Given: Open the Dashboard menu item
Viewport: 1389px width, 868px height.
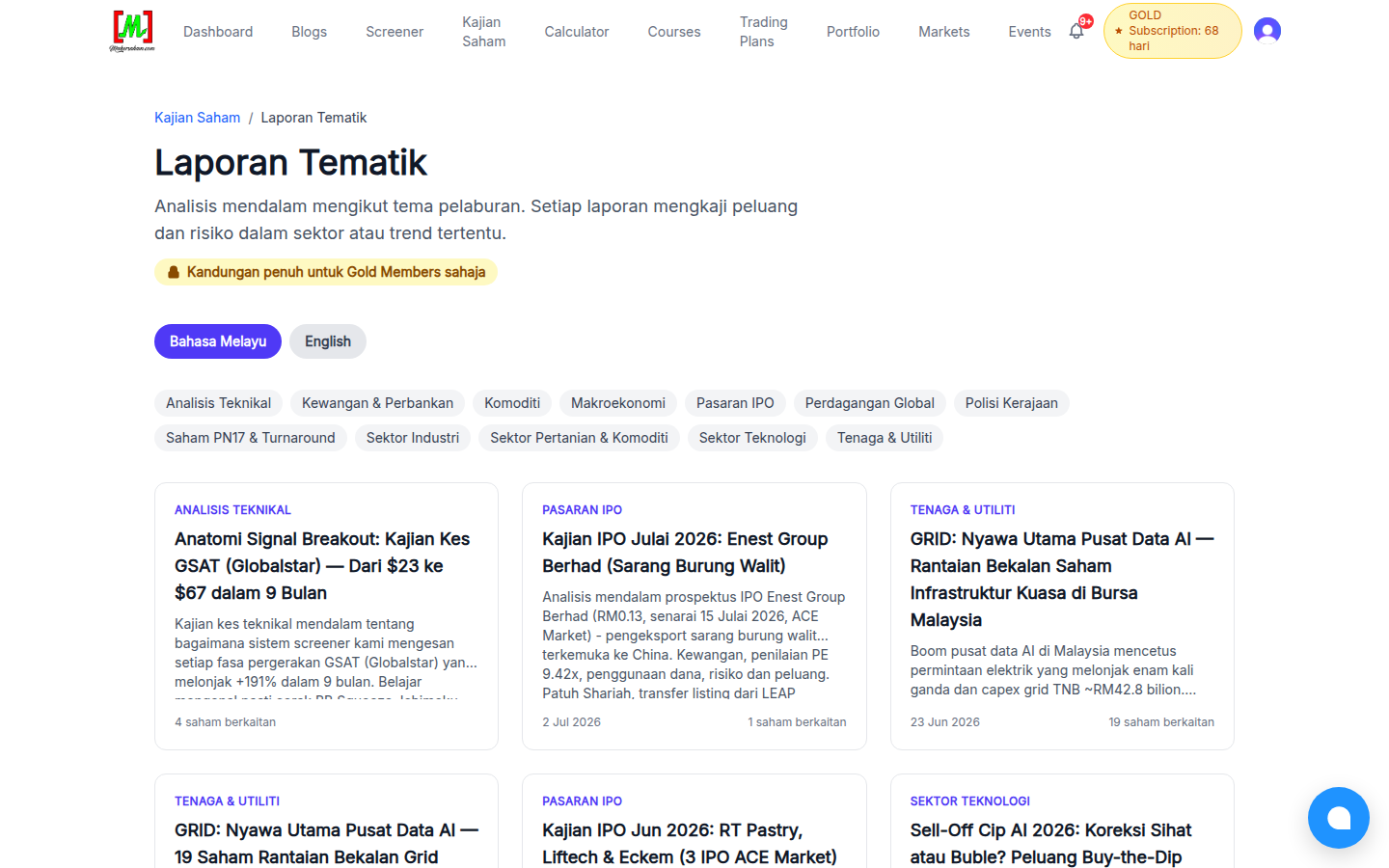Looking at the screenshot, I should [x=218, y=32].
